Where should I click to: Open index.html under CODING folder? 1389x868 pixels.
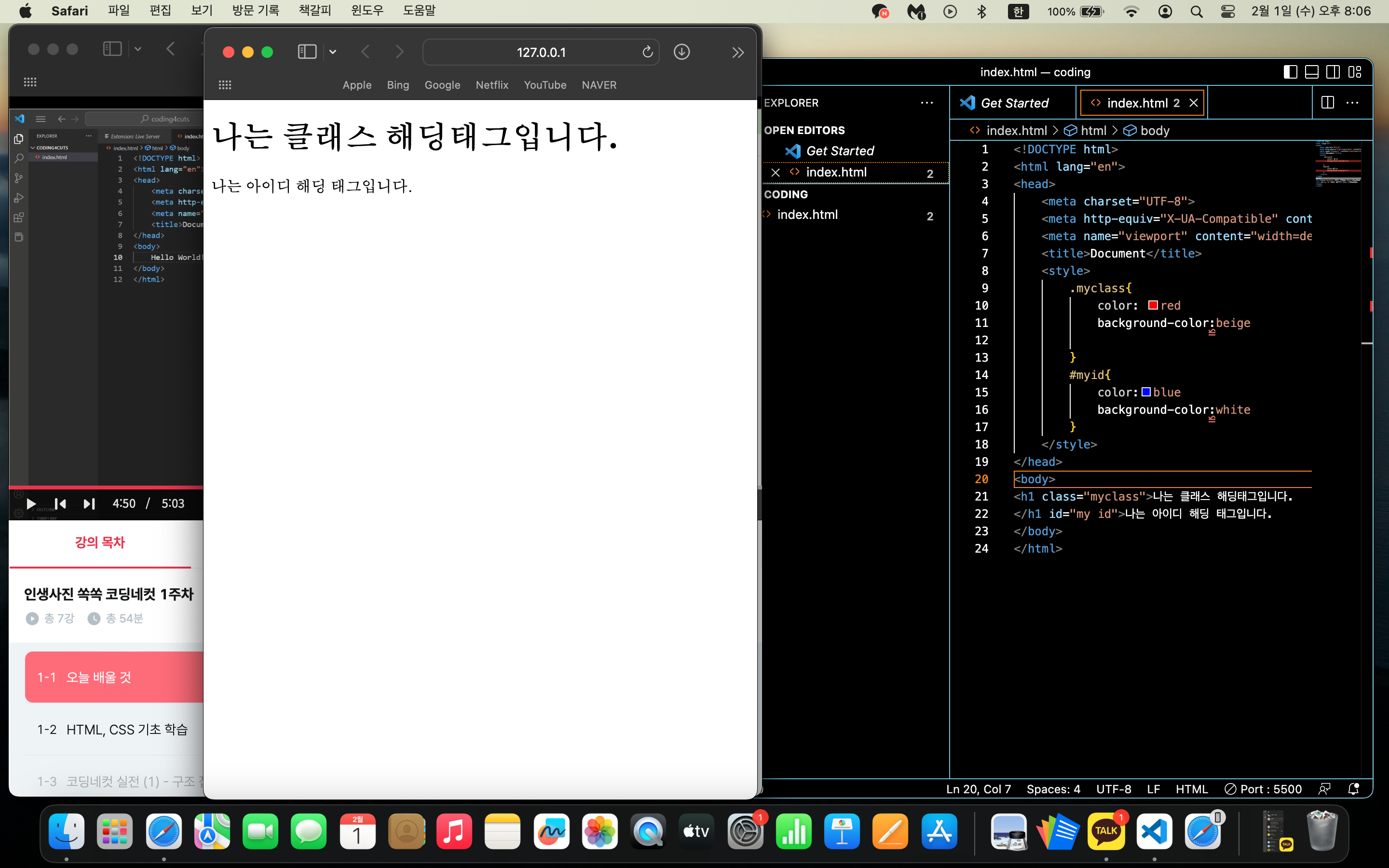pyautogui.click(x=855, y=215)
